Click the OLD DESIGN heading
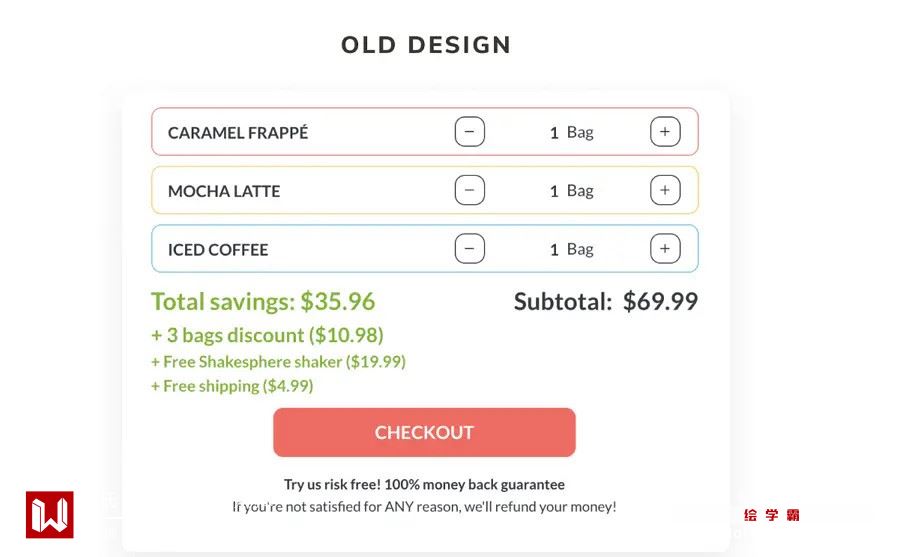 426,45
